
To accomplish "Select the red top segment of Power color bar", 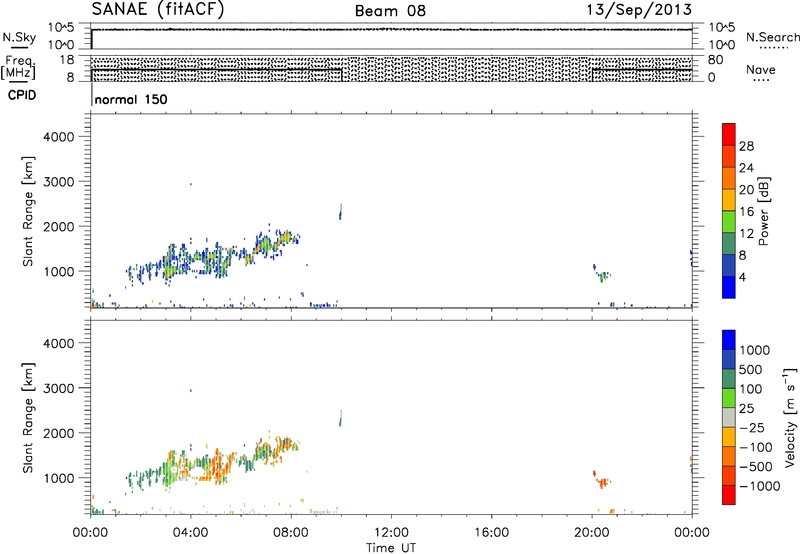I will [x=729, y=134].
